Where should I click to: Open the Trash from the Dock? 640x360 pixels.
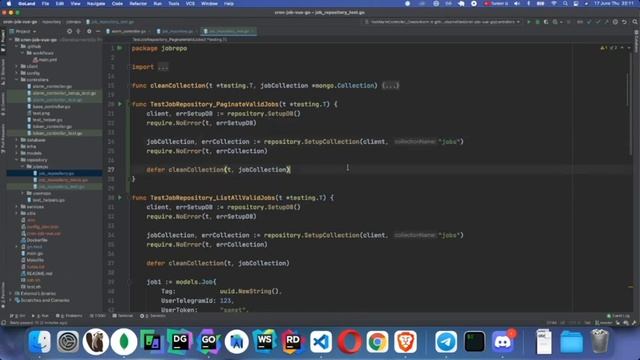(599, 341)
